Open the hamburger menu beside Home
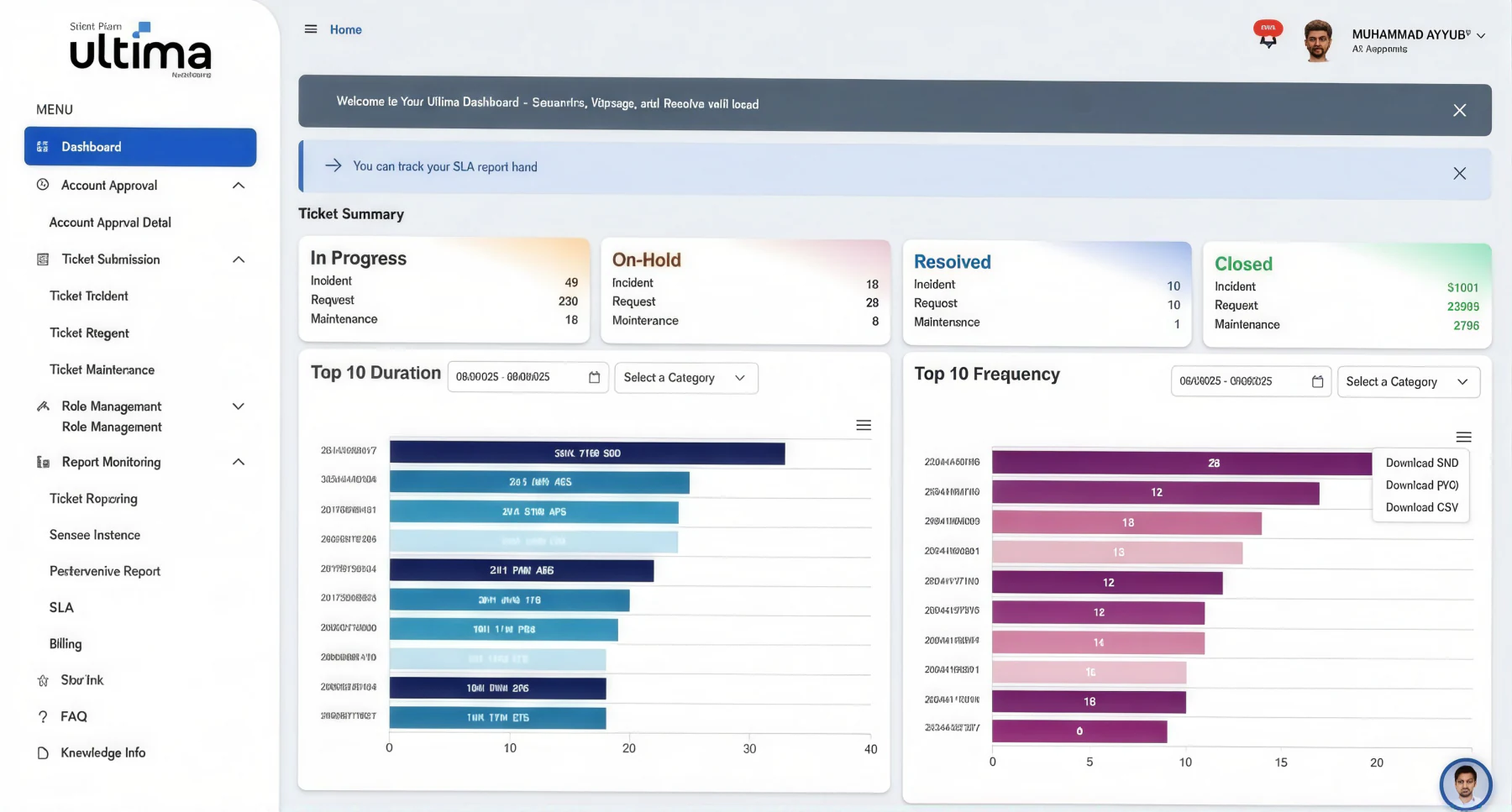The image size is (1512, 812). [x=311, y=29]
